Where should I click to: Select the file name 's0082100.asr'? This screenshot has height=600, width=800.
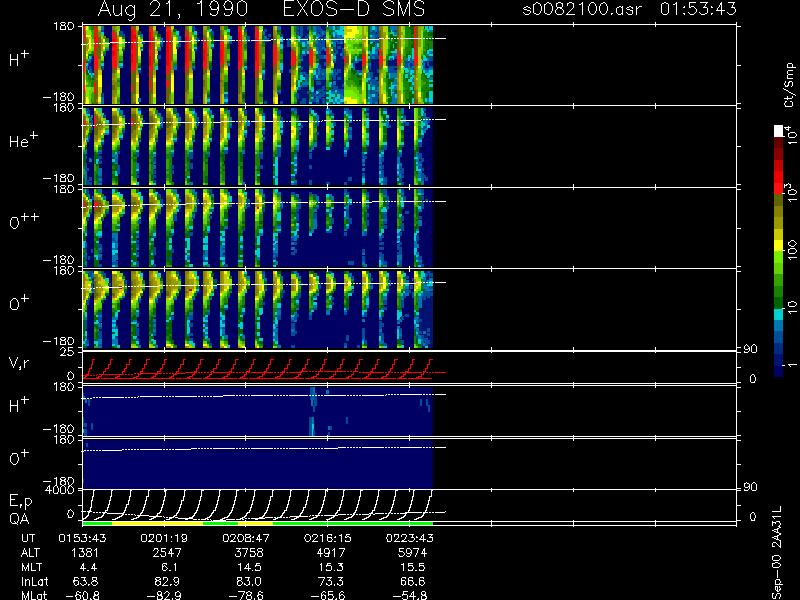coord(582,9)
